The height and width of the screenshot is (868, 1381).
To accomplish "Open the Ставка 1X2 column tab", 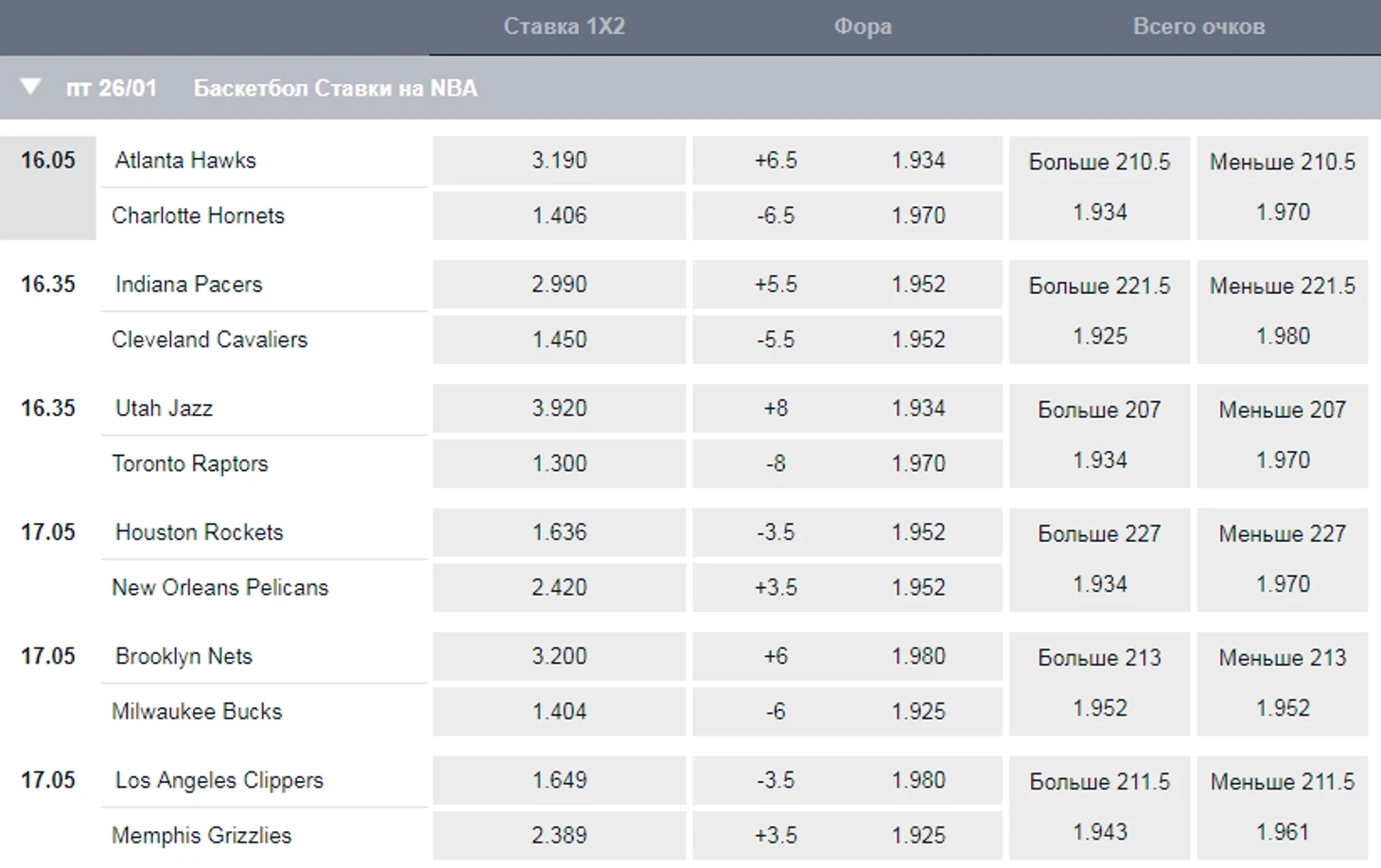I will [564, 26].
